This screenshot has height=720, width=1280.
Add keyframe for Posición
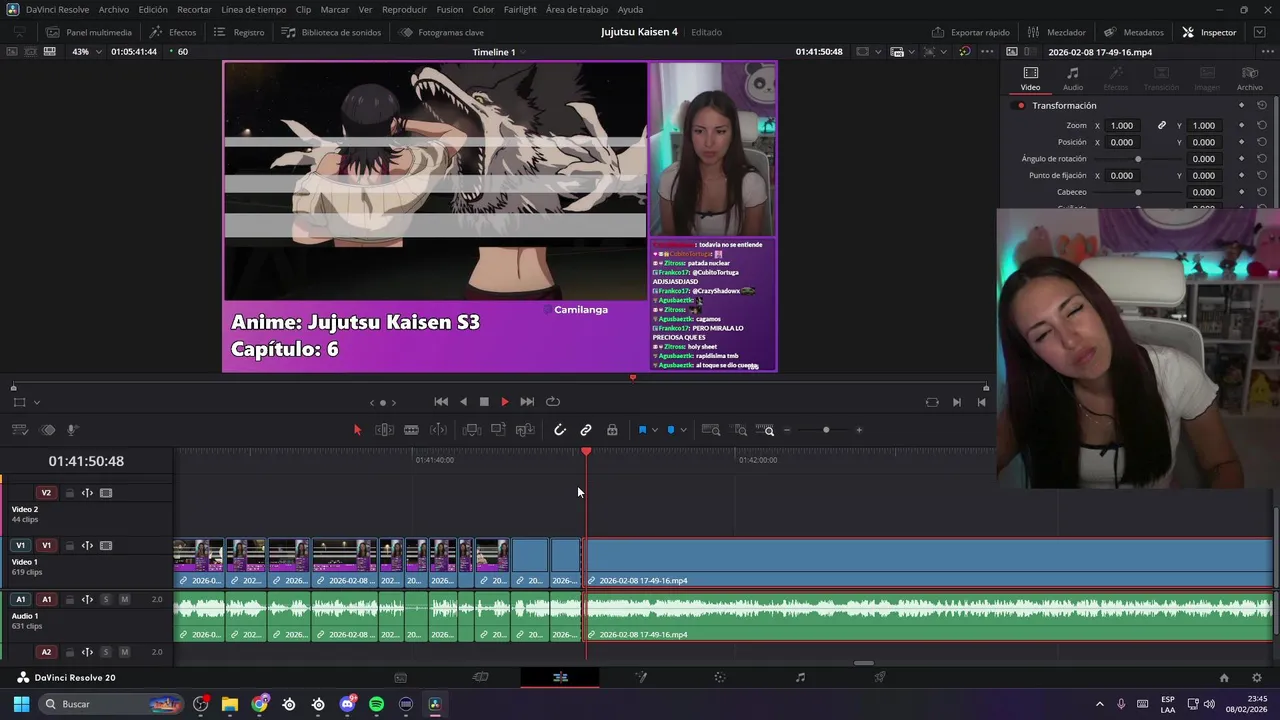click(1241, 142)
